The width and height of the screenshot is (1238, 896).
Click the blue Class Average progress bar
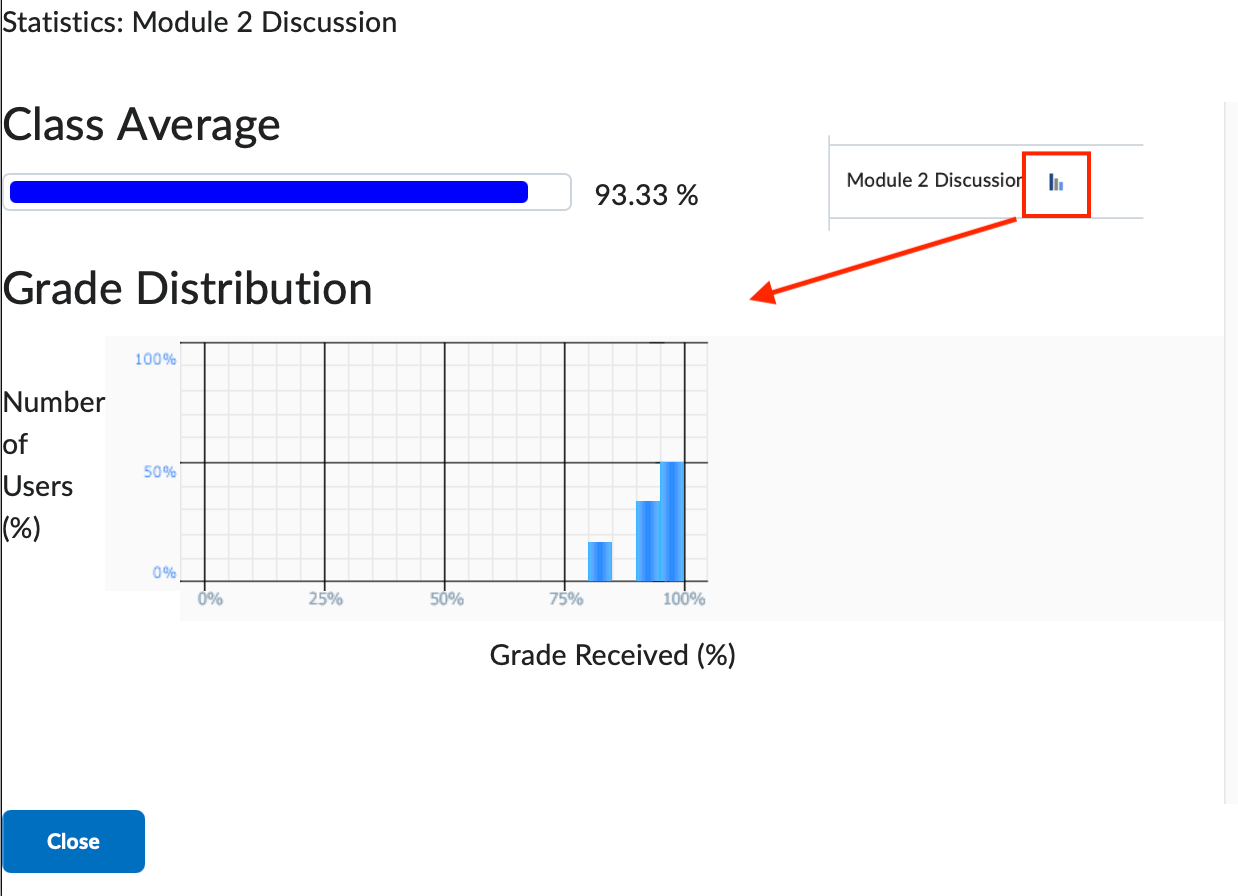pyautogui.click(x=268, y=191)
